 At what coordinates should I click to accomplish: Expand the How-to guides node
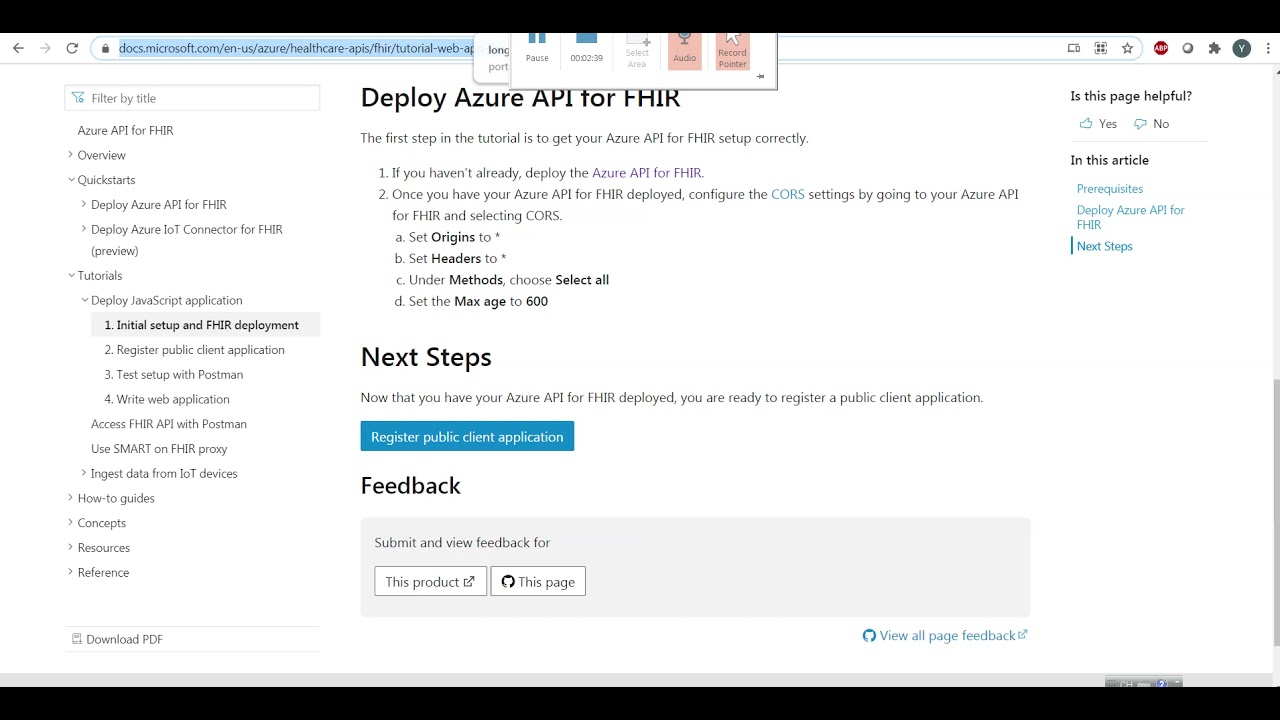click(70, 498)
